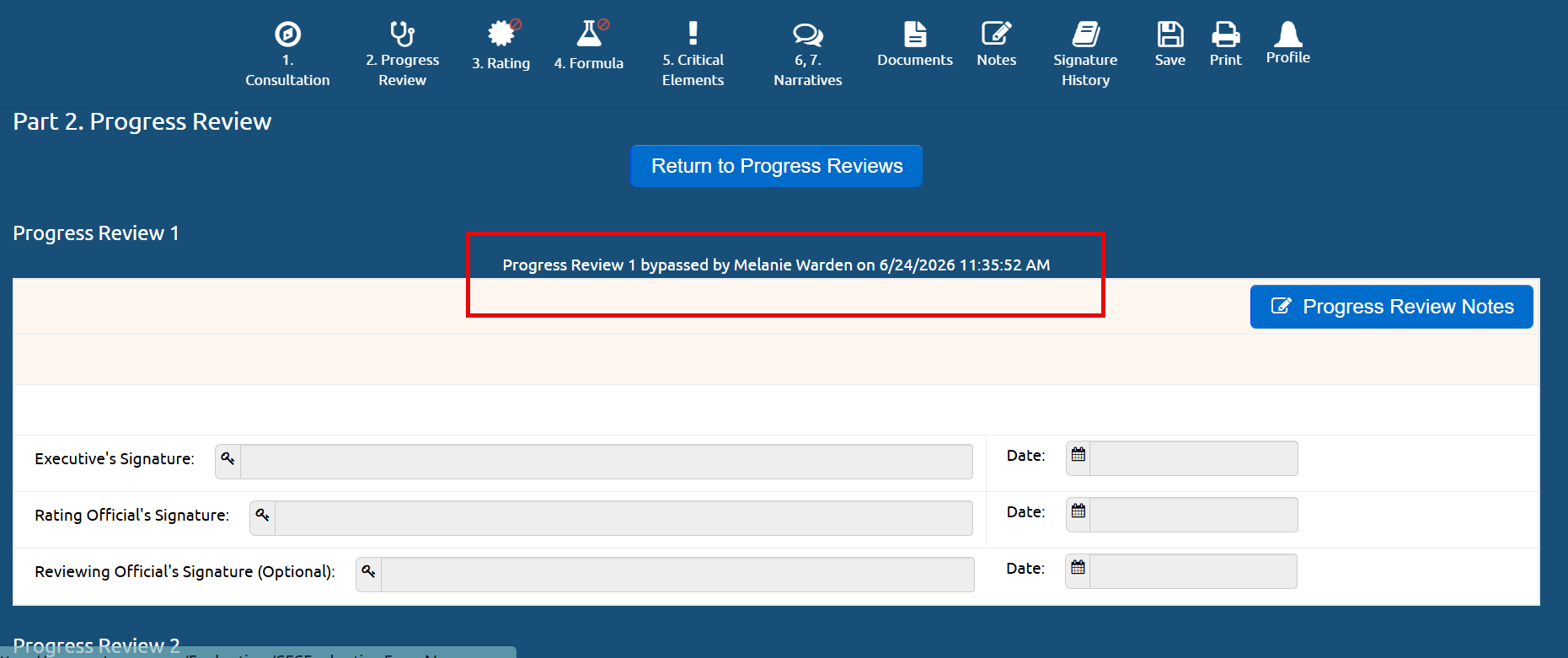Viewport: 1568px width, 658px height.
Task: Go to 5. Critical Elements exclamation icon
Action: pyautogui.click(x=693, y=34)
